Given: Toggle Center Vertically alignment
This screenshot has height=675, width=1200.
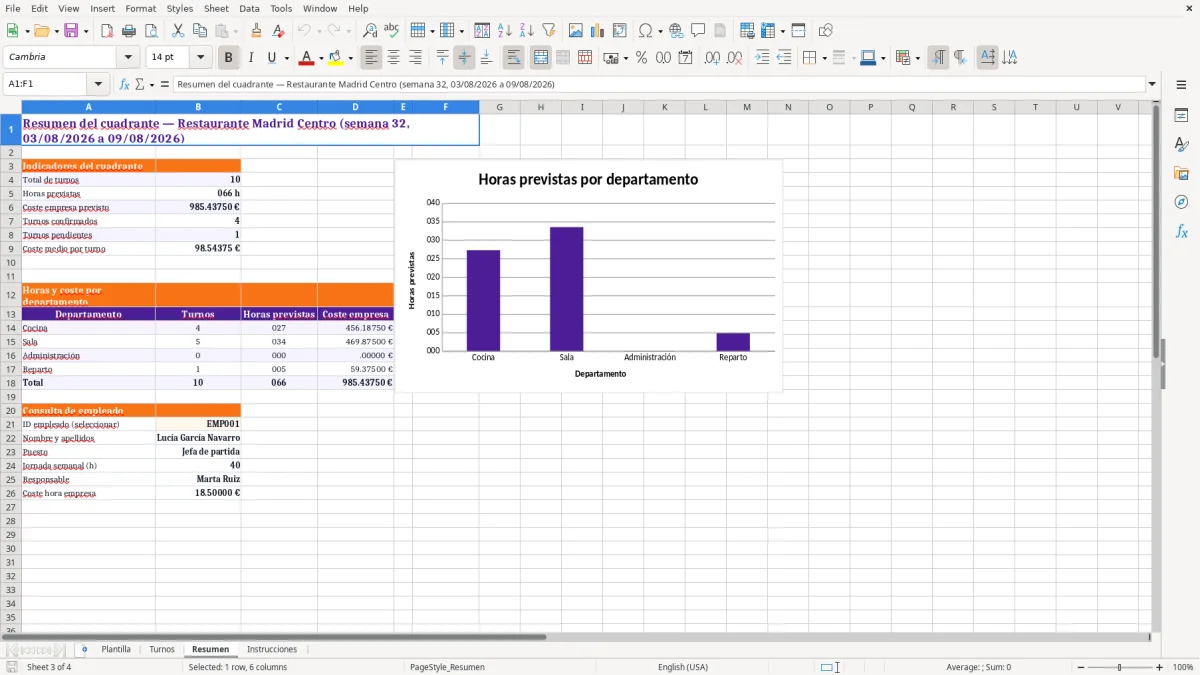Looking at the screenshot, I should (464, 58).
